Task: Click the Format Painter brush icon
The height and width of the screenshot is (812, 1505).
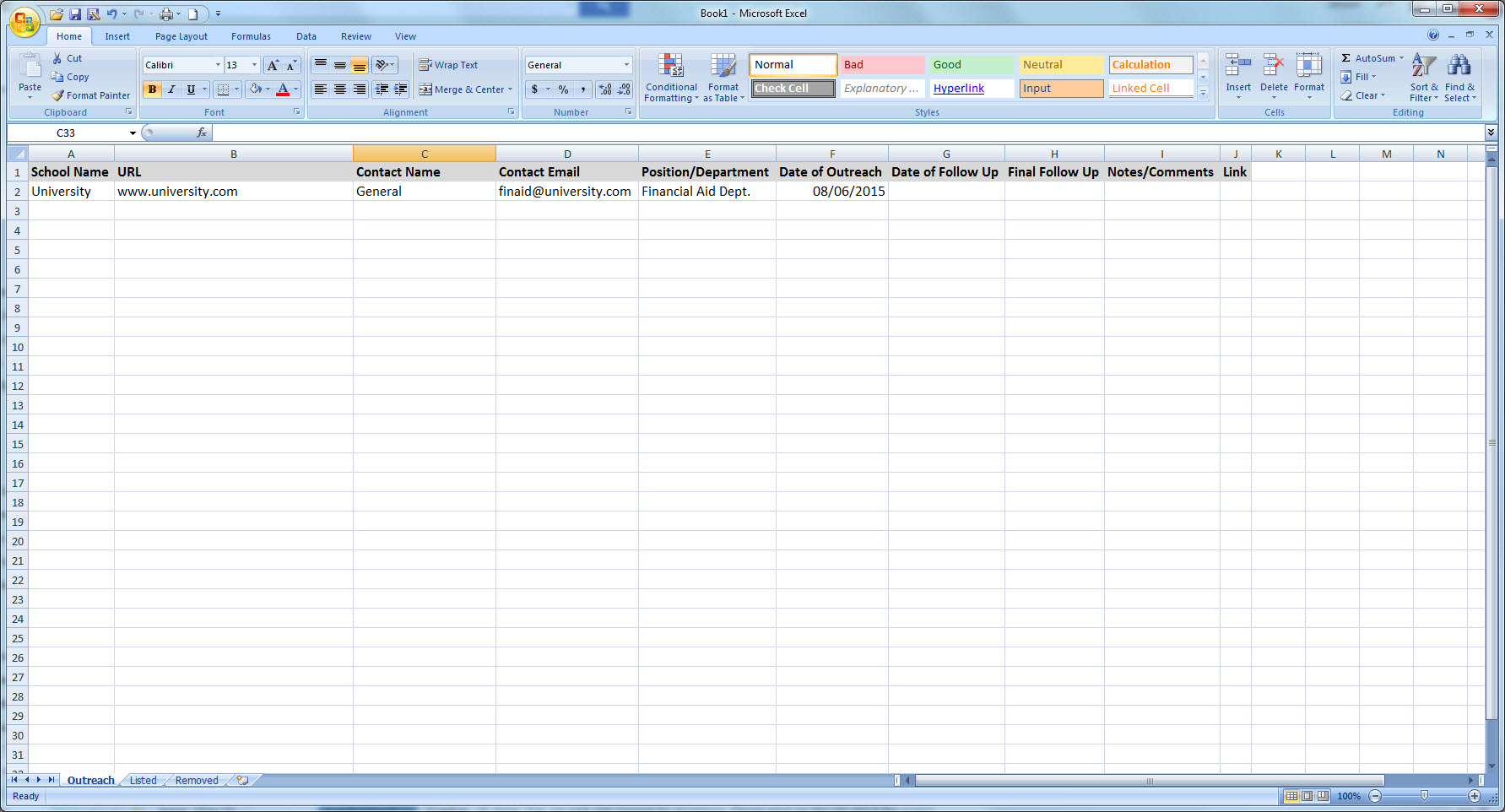Action: (x=57, y=95)
